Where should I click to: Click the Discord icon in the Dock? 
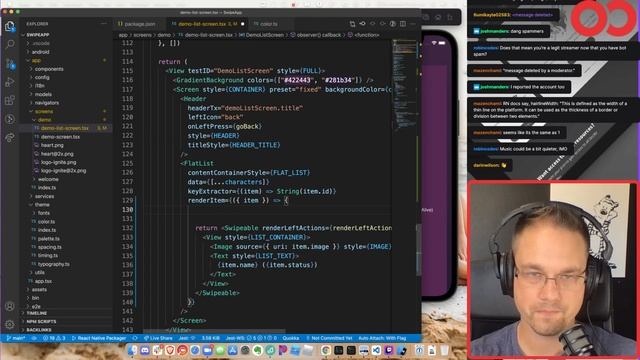click(145, 350)
